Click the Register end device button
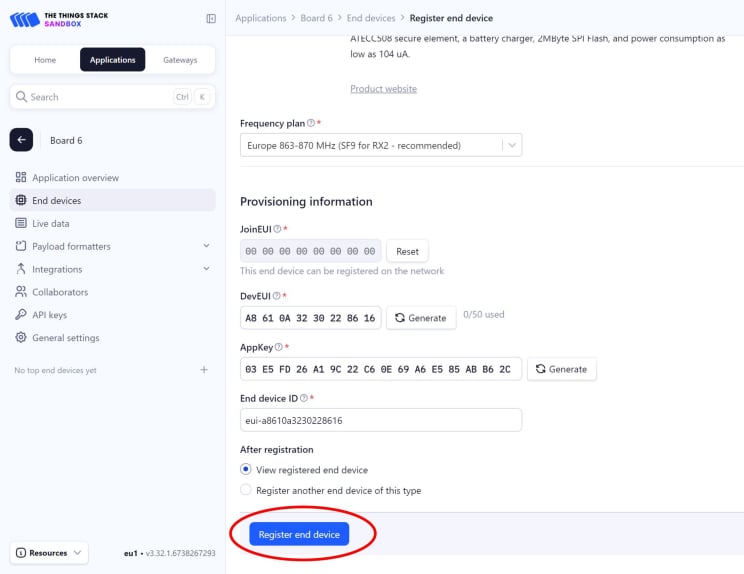Screen dimensions: 744x574 coord(299,534)
